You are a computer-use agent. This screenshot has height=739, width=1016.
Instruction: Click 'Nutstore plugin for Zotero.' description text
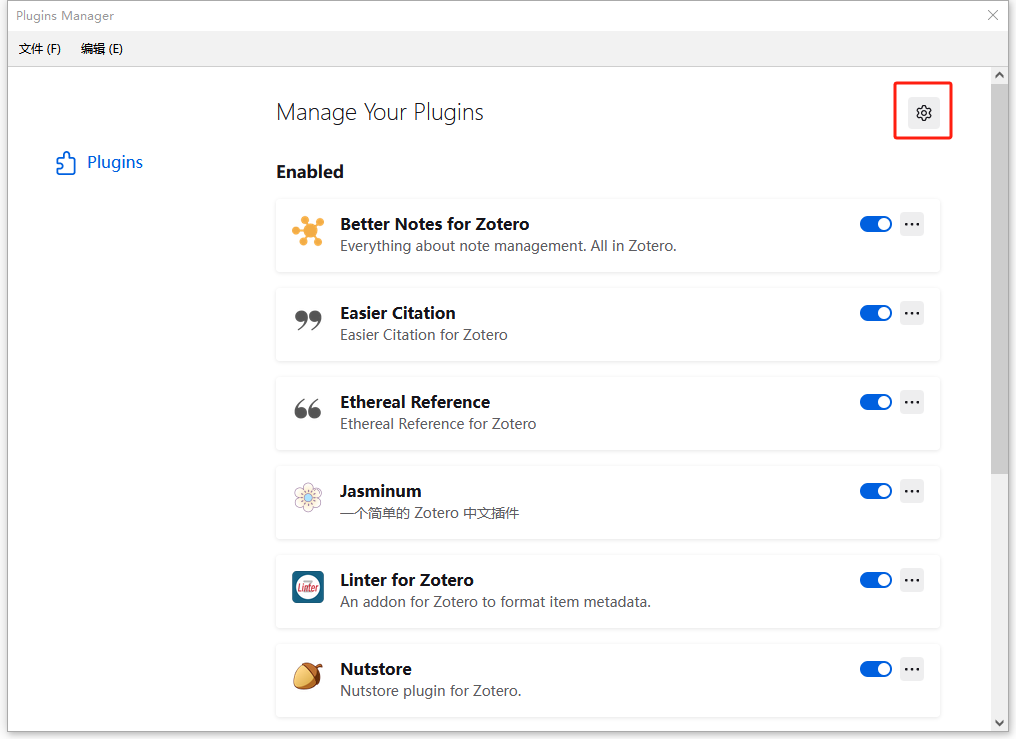(x=431, y=691)
